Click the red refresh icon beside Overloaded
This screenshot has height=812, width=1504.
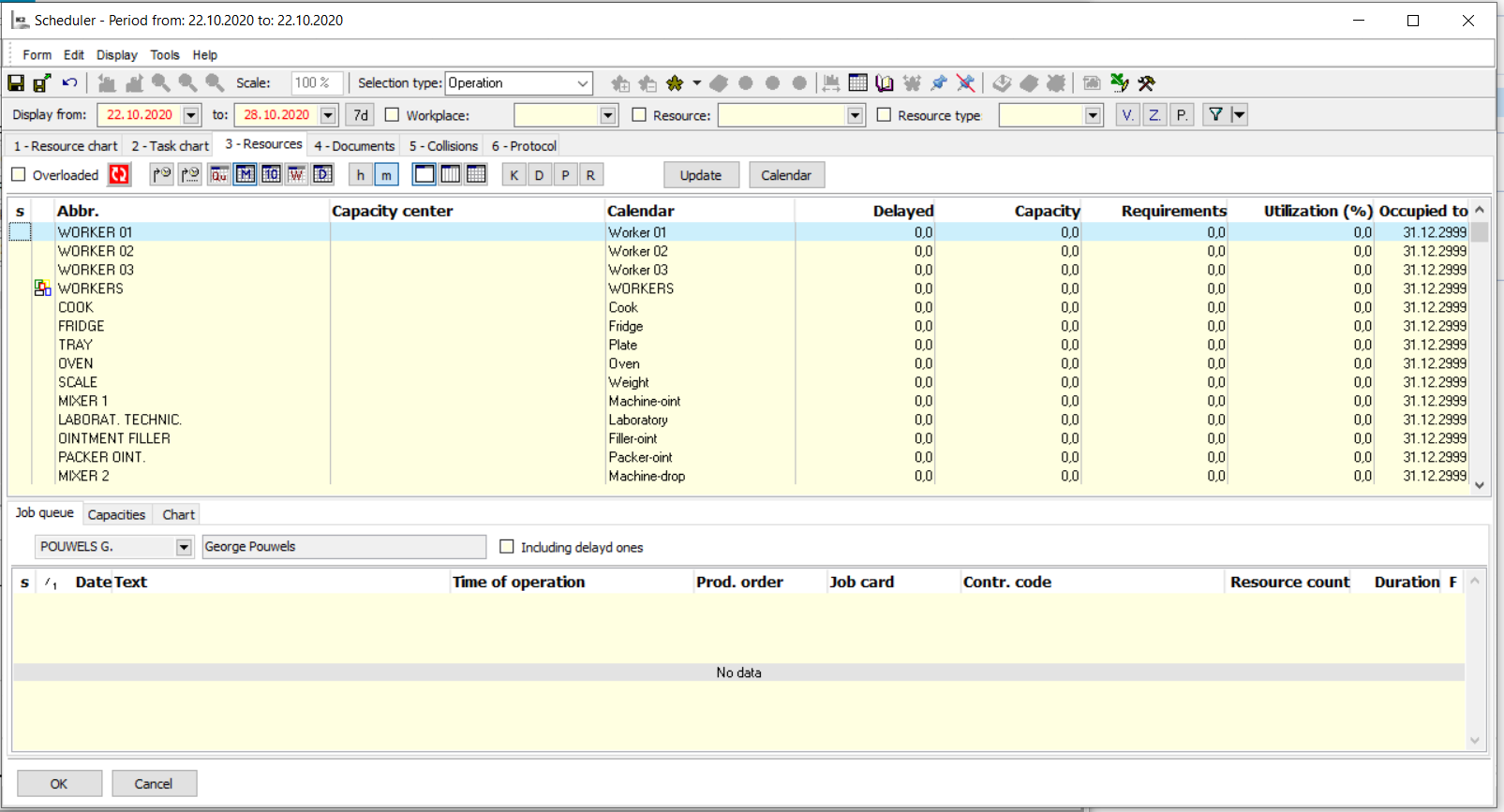[119, 175]
